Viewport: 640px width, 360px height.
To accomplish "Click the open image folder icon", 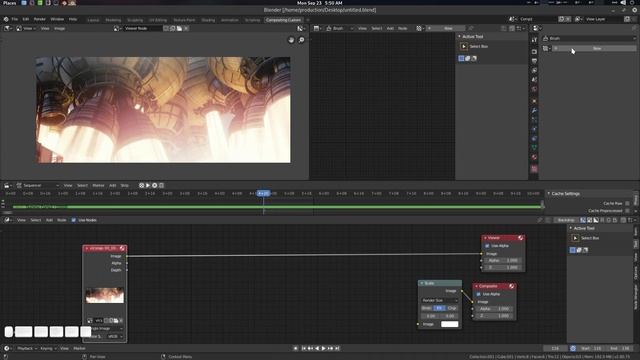I will pos(179,29).
